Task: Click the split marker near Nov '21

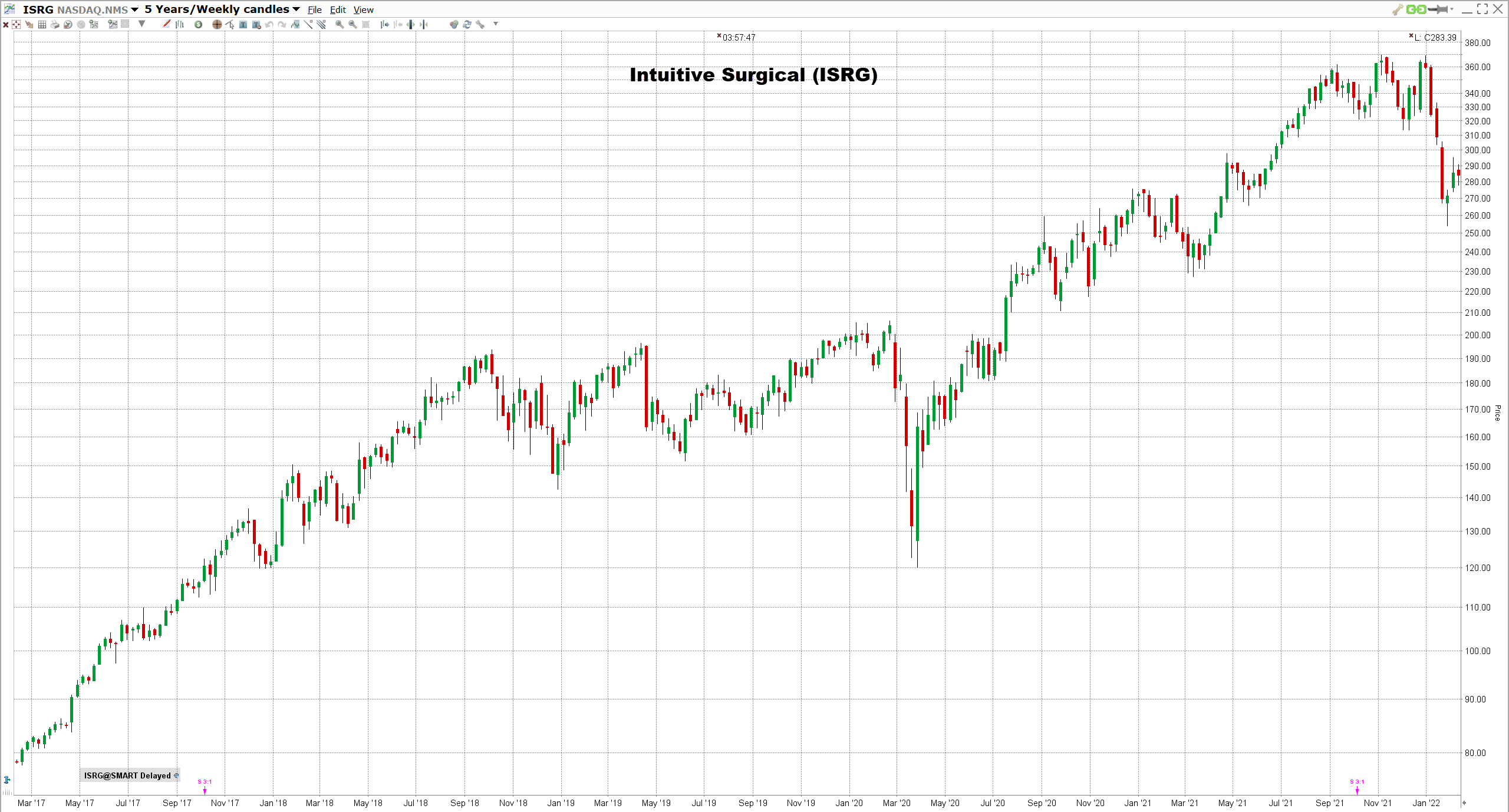Action: (x=1357, y=786)
